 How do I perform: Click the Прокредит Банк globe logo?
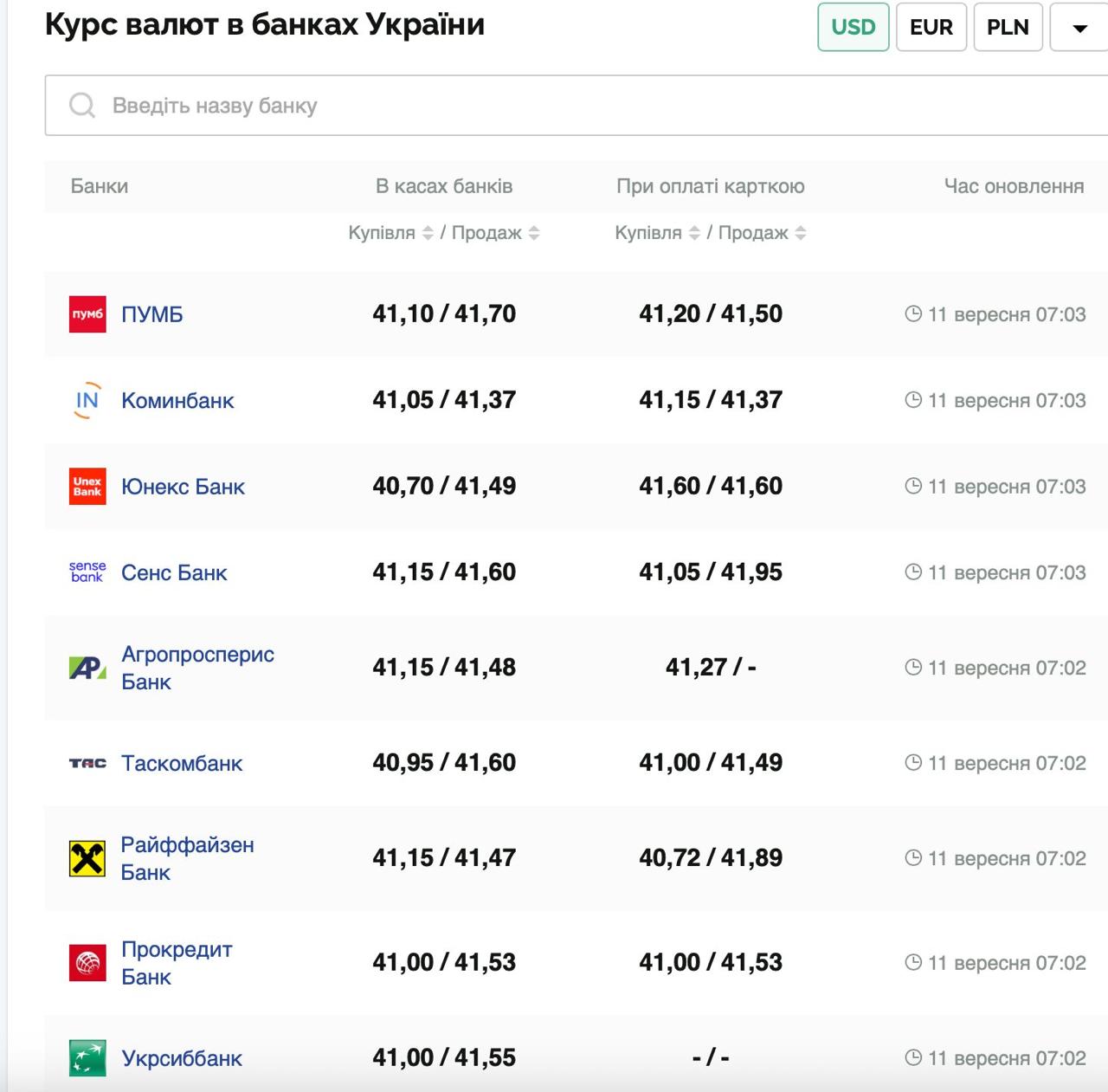tap(87, 962)
